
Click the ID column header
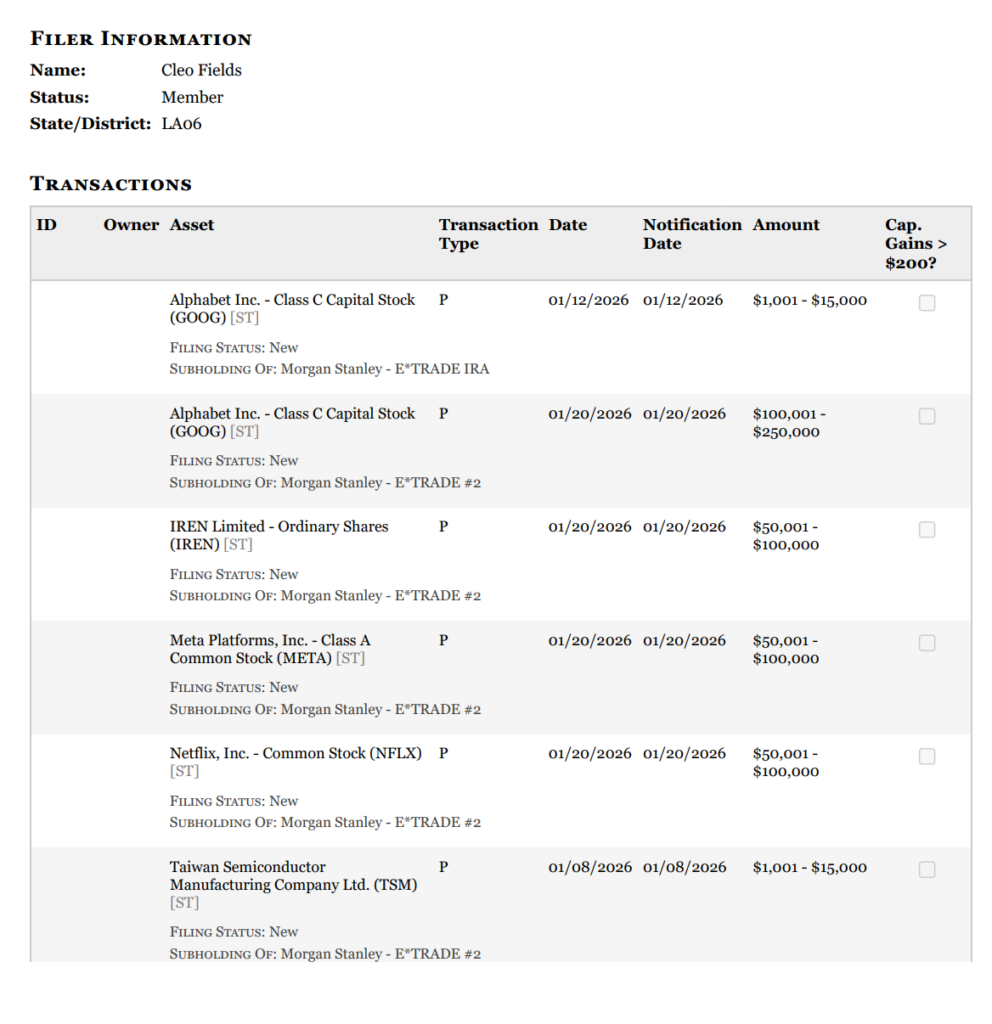tap(47, 225)
